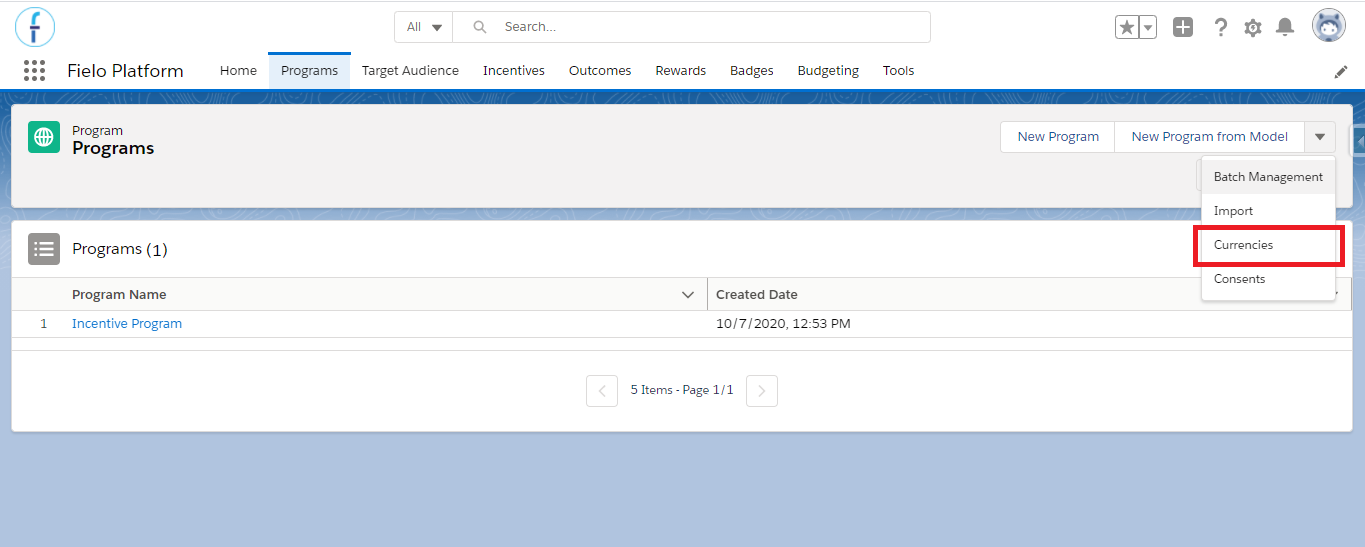Viewport: 1365px width, 547px height.
Task: Switch to the Incentives tab
Action: click(514, 71)
